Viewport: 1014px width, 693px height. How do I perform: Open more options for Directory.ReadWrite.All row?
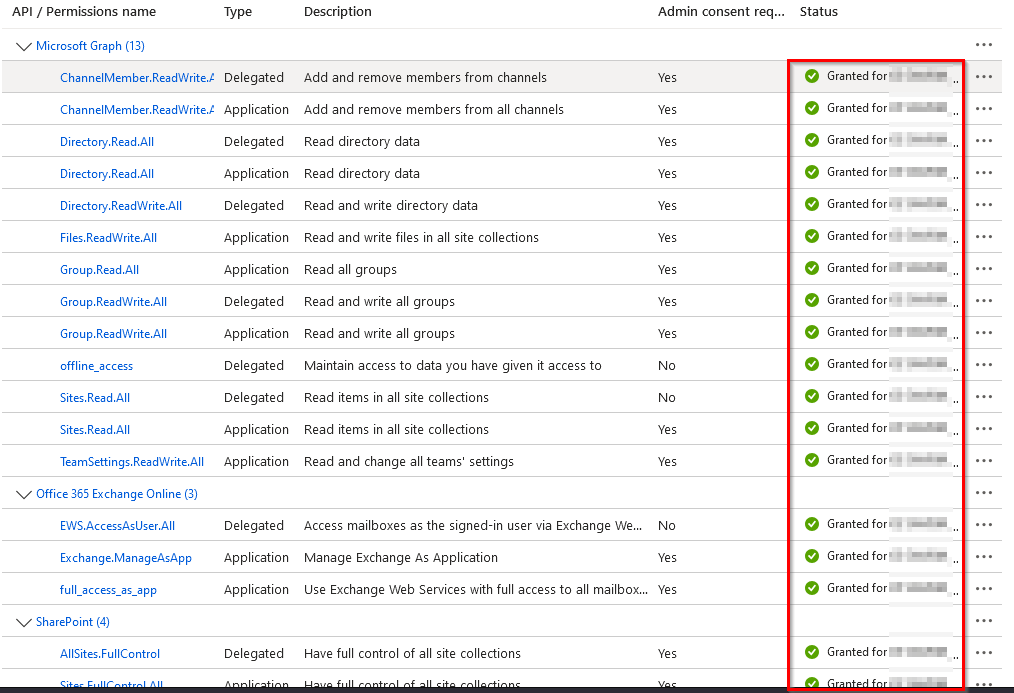click(984, 204)
